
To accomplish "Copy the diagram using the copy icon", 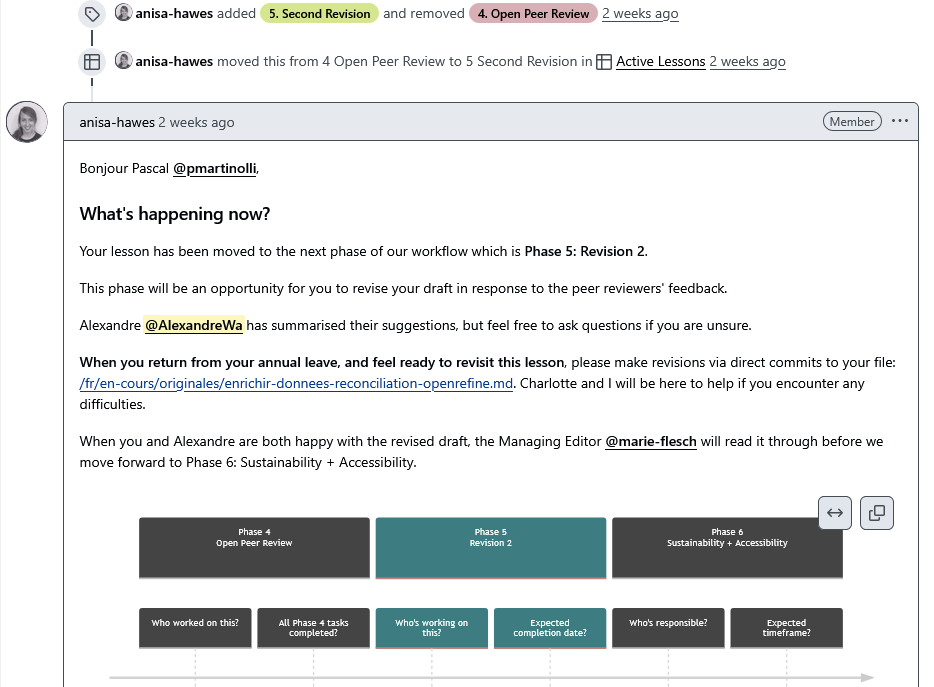I will point(877,513).
